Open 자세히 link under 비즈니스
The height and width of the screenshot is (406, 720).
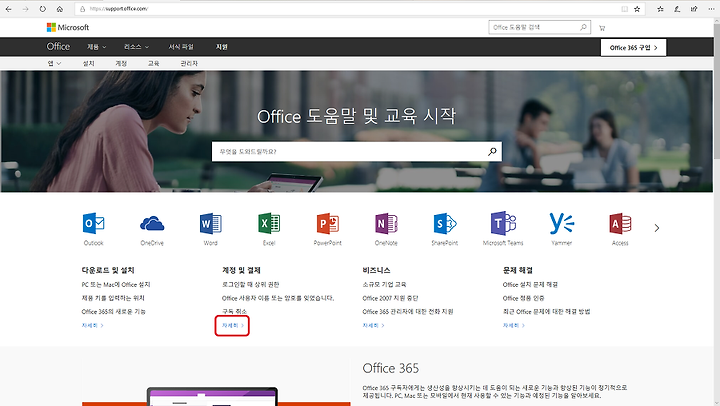373,325
